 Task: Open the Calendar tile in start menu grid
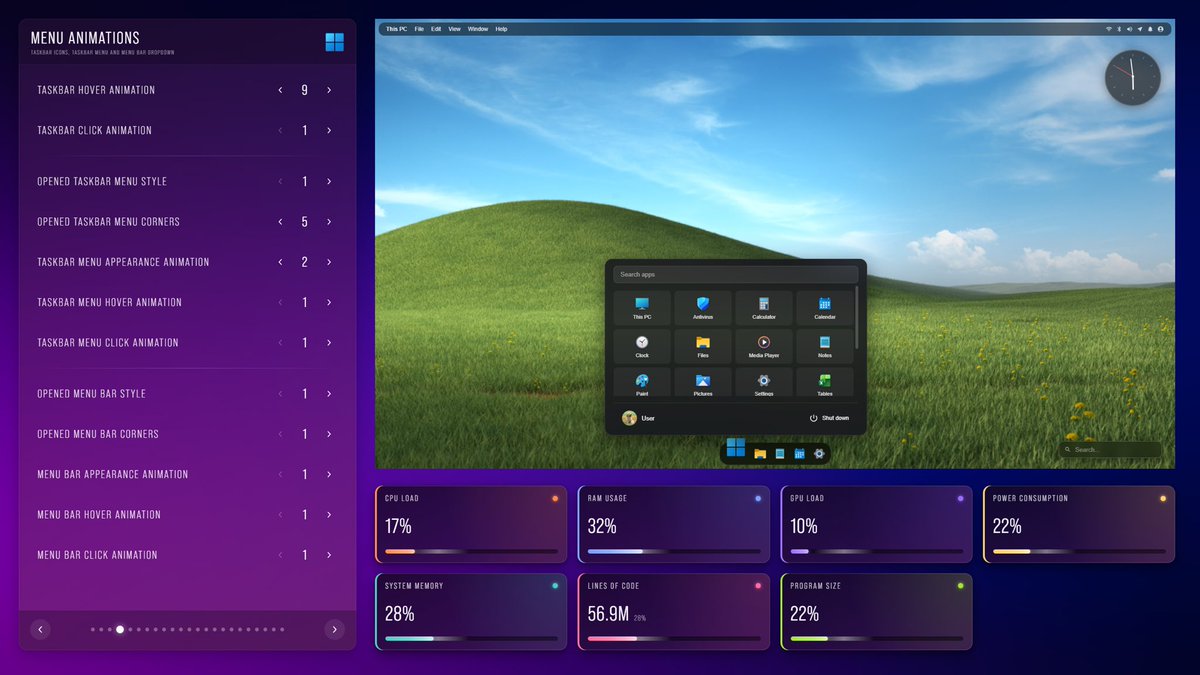pyautogui.click(x=825, y=308)
